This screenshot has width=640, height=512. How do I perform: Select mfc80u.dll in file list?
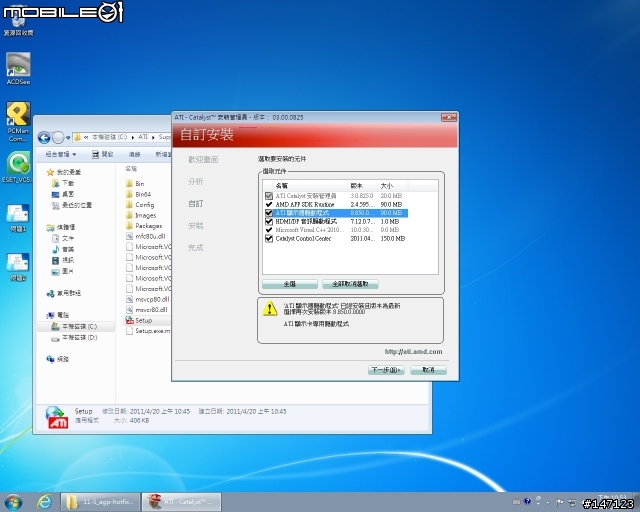pyautogui.click(x=145, y=236)
